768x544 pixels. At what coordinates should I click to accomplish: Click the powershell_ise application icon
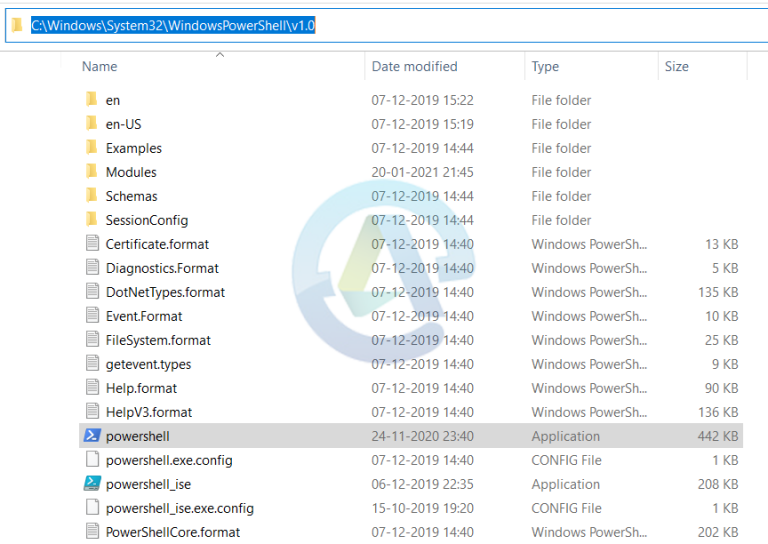tap(92, 483)
